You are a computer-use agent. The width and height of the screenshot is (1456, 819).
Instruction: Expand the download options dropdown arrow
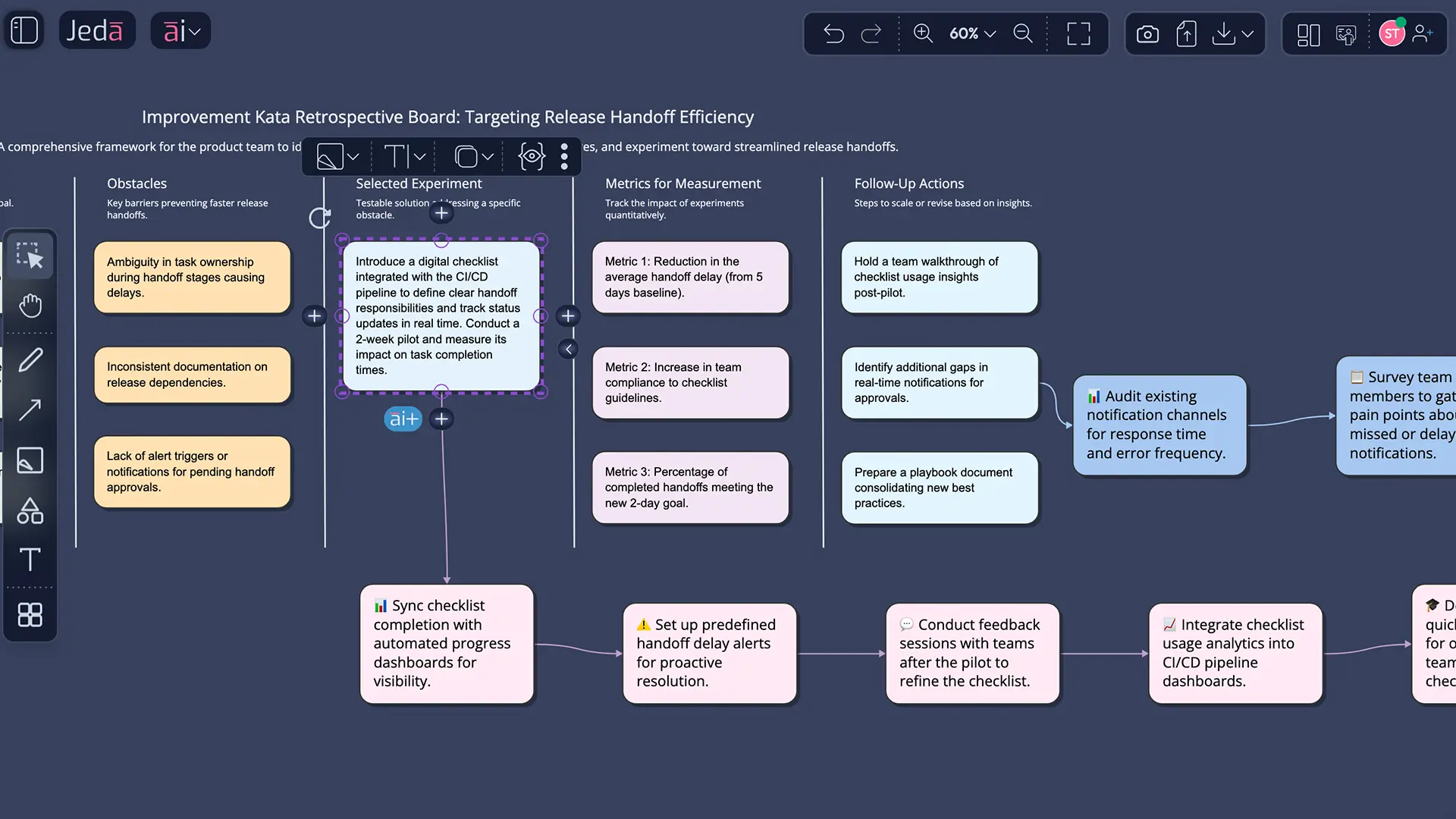tap(1248, 33)
